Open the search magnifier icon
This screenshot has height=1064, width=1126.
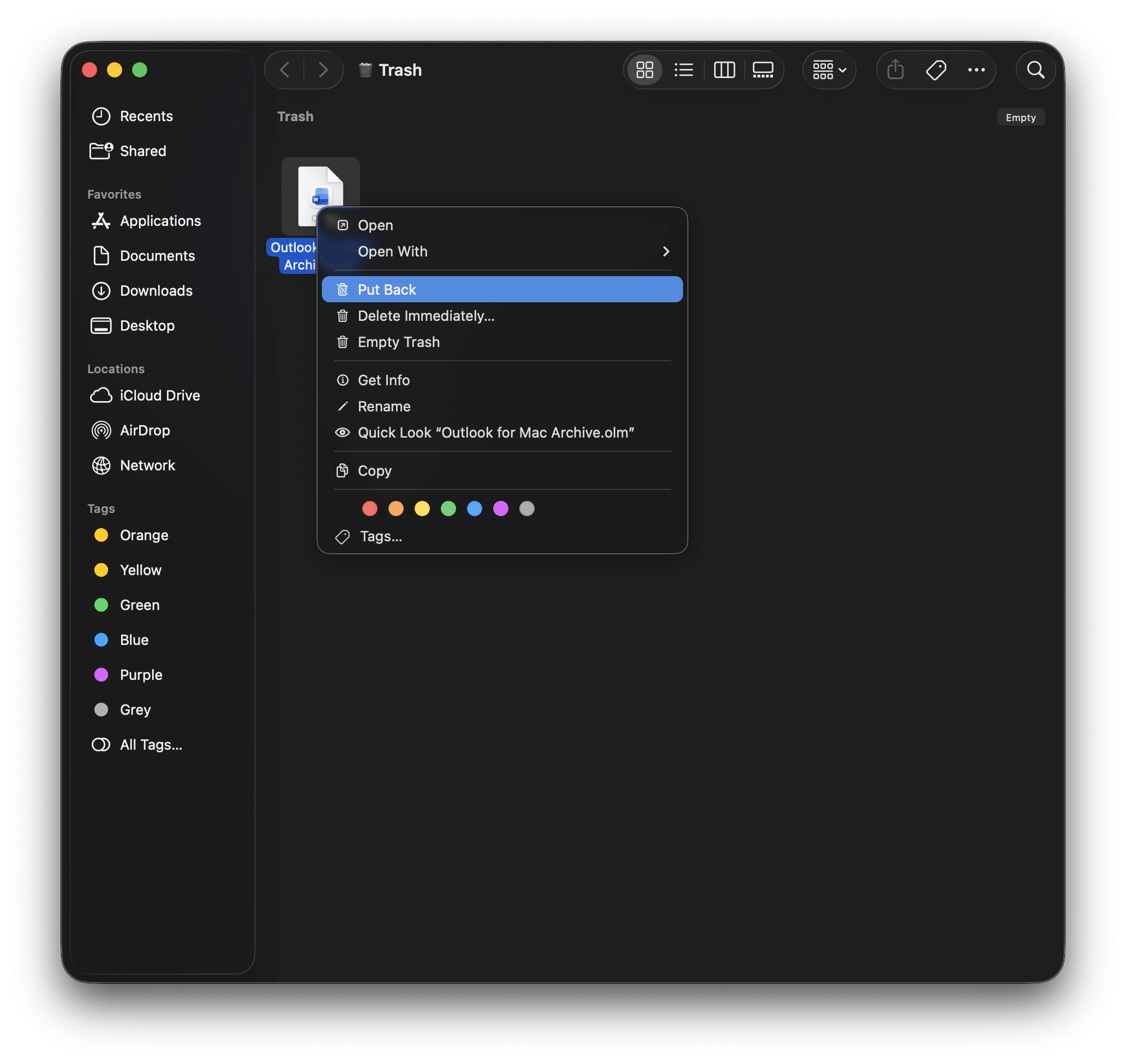click(1035, 70)
